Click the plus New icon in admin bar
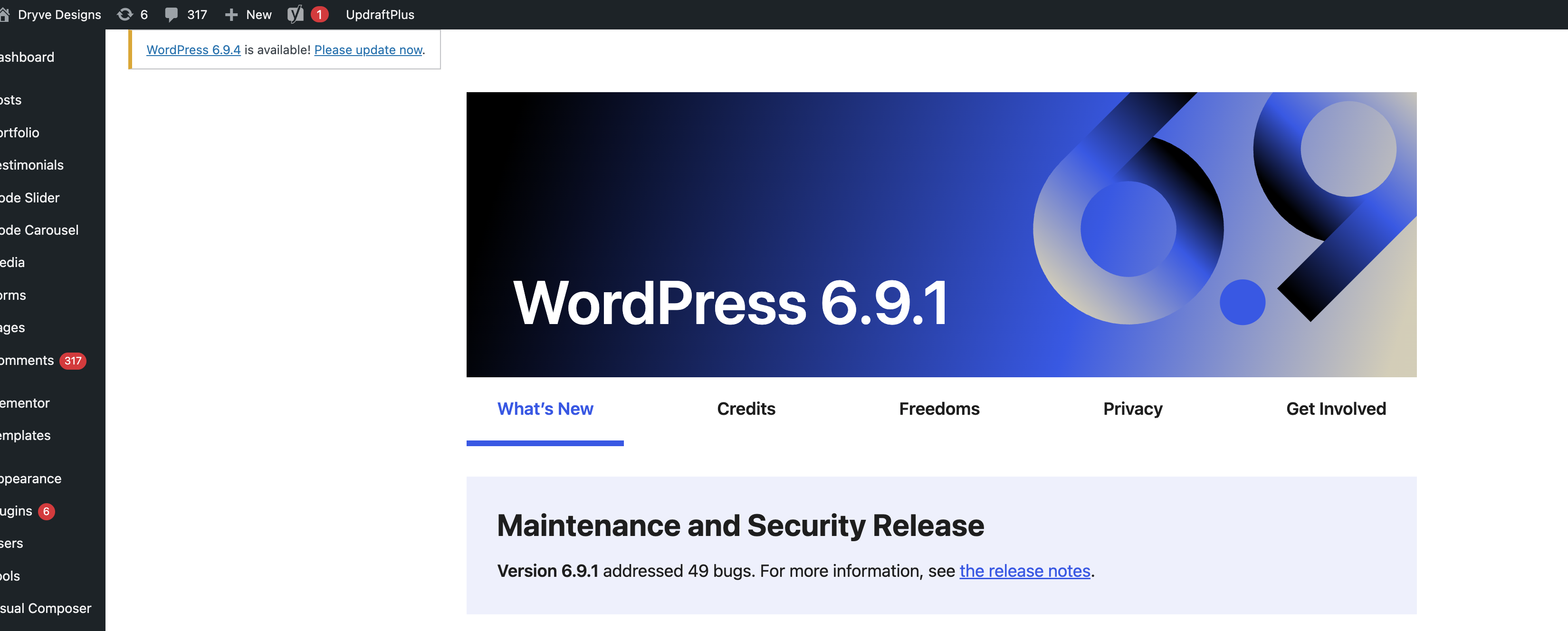This screenshot has width=1568, height=631. click(x=231, y=14)
